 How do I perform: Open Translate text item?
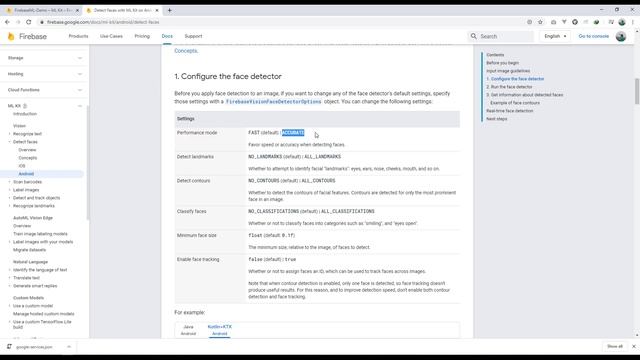pyautogui.click(x=26, y=278)
